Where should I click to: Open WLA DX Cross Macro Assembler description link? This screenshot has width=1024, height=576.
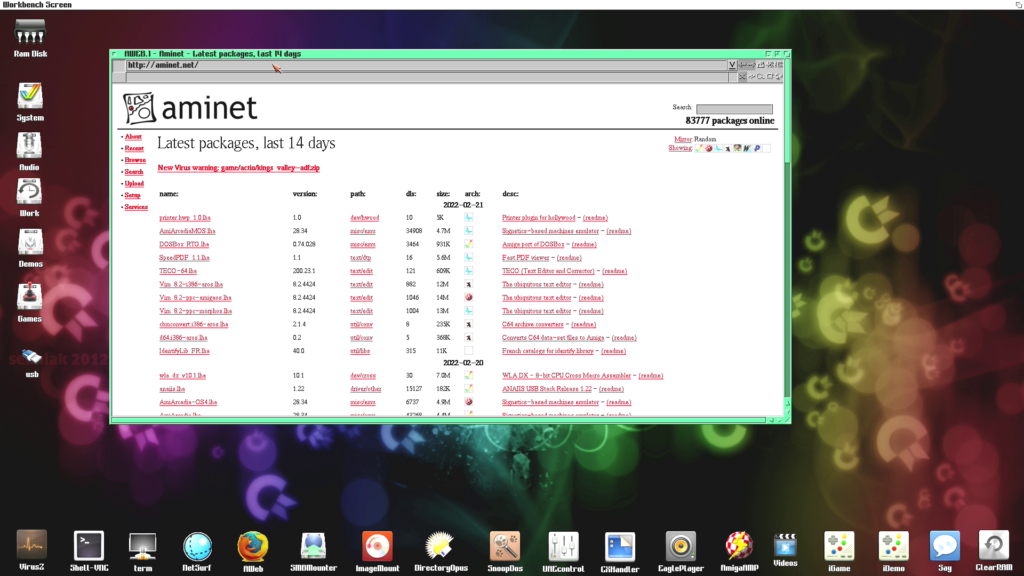click(566, 376)
